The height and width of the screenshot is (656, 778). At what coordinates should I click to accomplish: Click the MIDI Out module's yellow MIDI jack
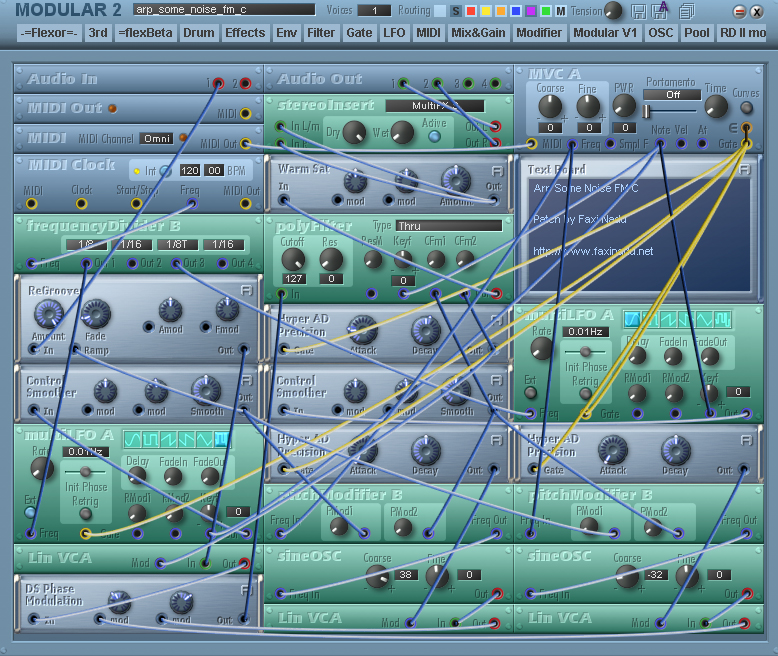tap(246, 114)
